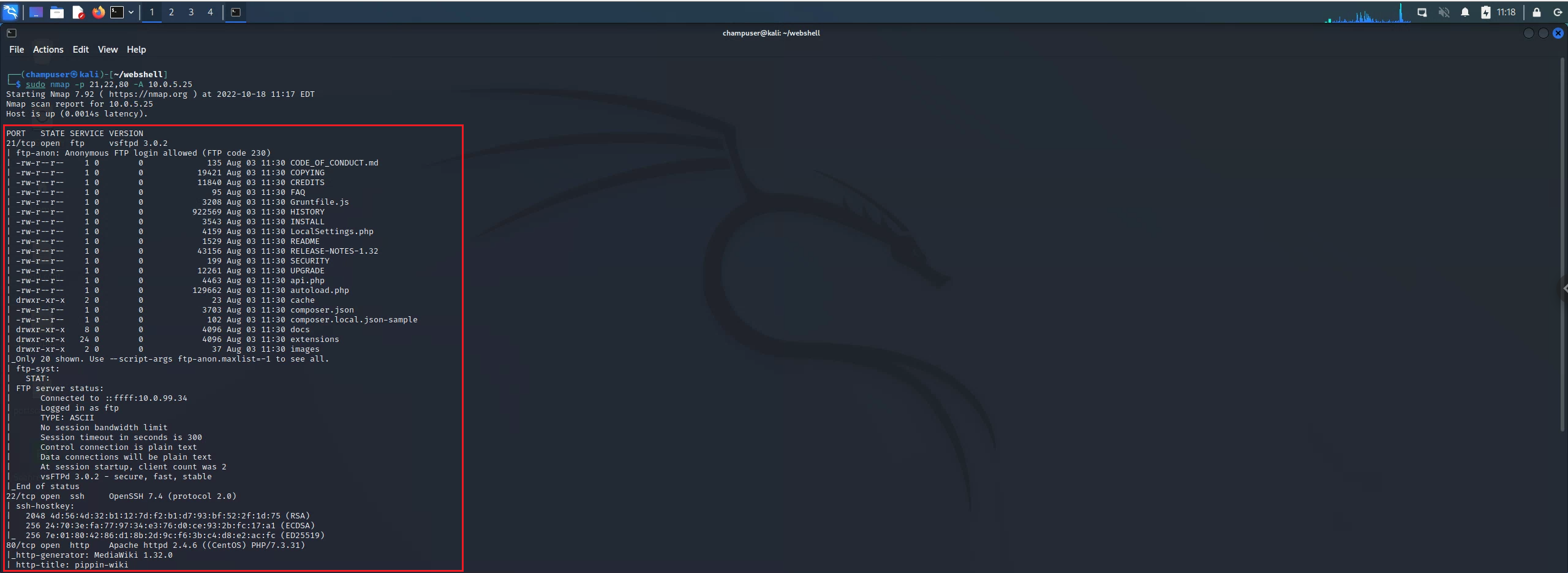Click the 'Logged in as ftp' line

tap(80, 408)
